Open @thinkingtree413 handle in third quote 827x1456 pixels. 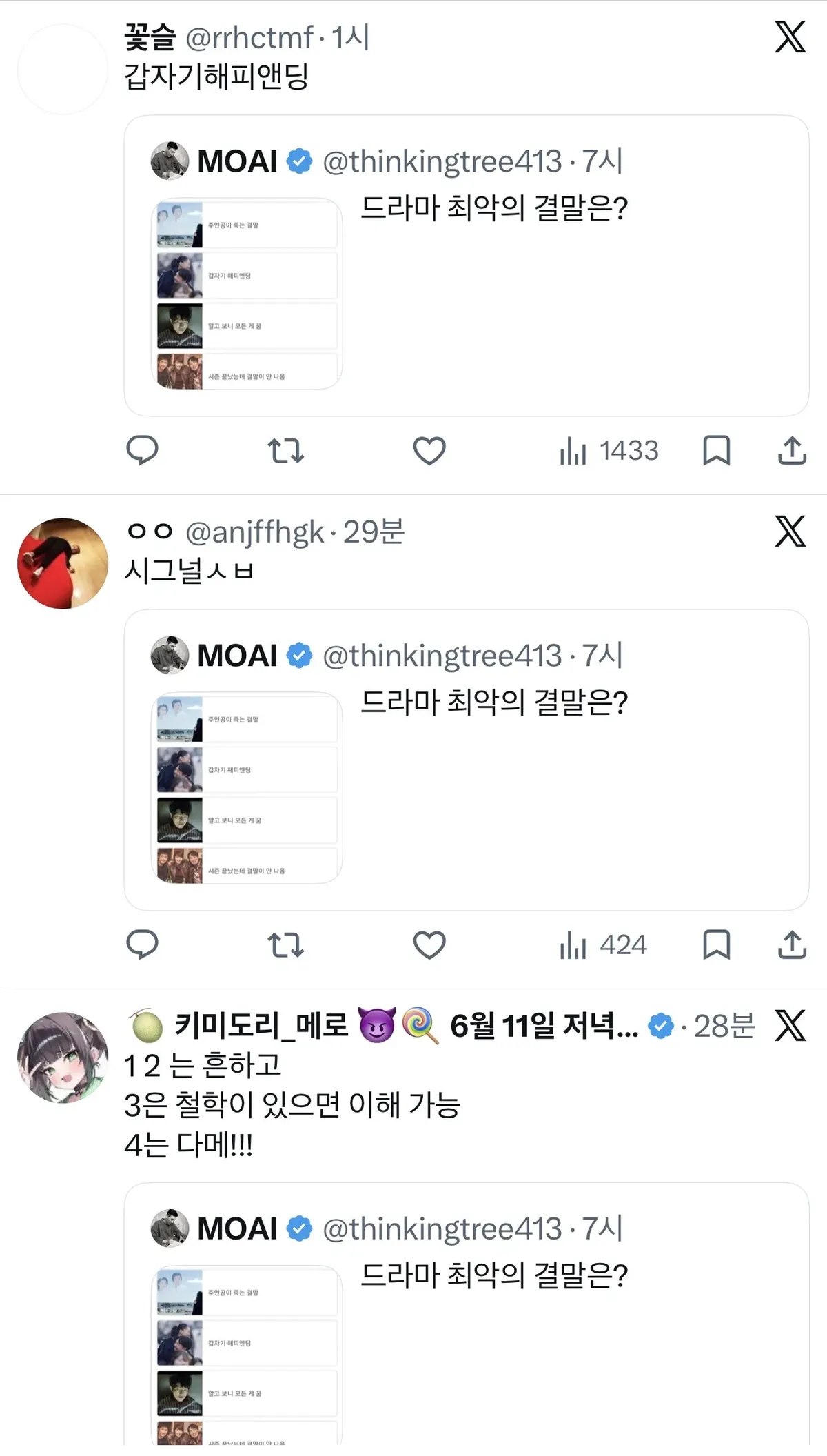[442, 1228]
